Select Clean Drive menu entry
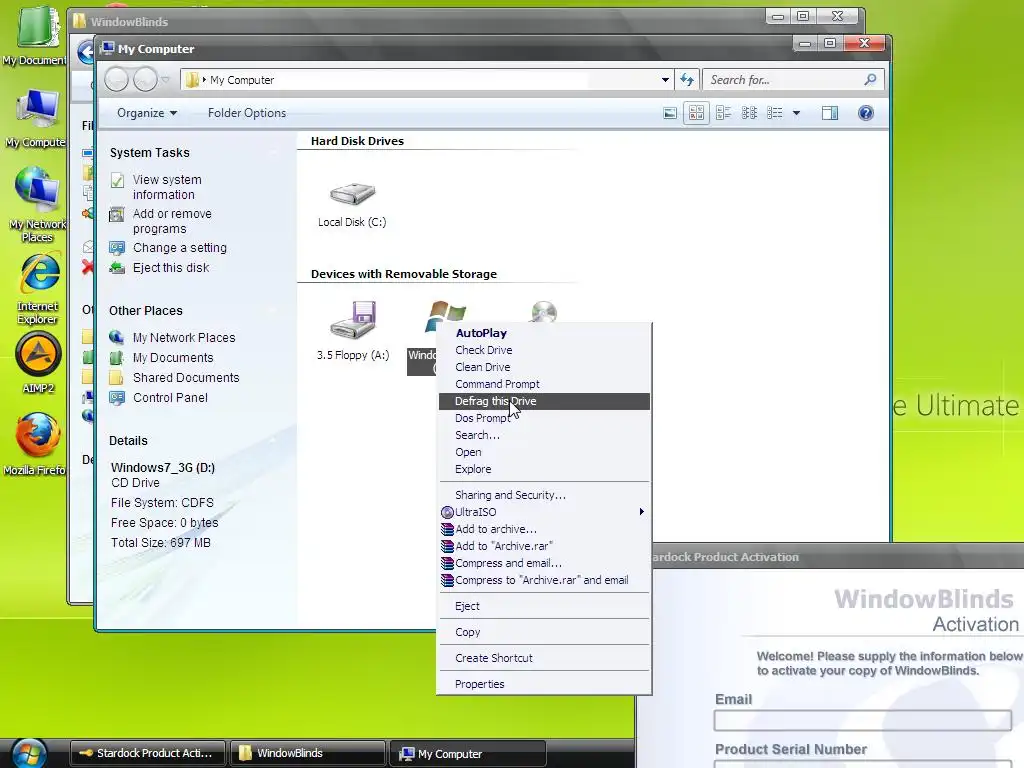 (x=544, y=367)
